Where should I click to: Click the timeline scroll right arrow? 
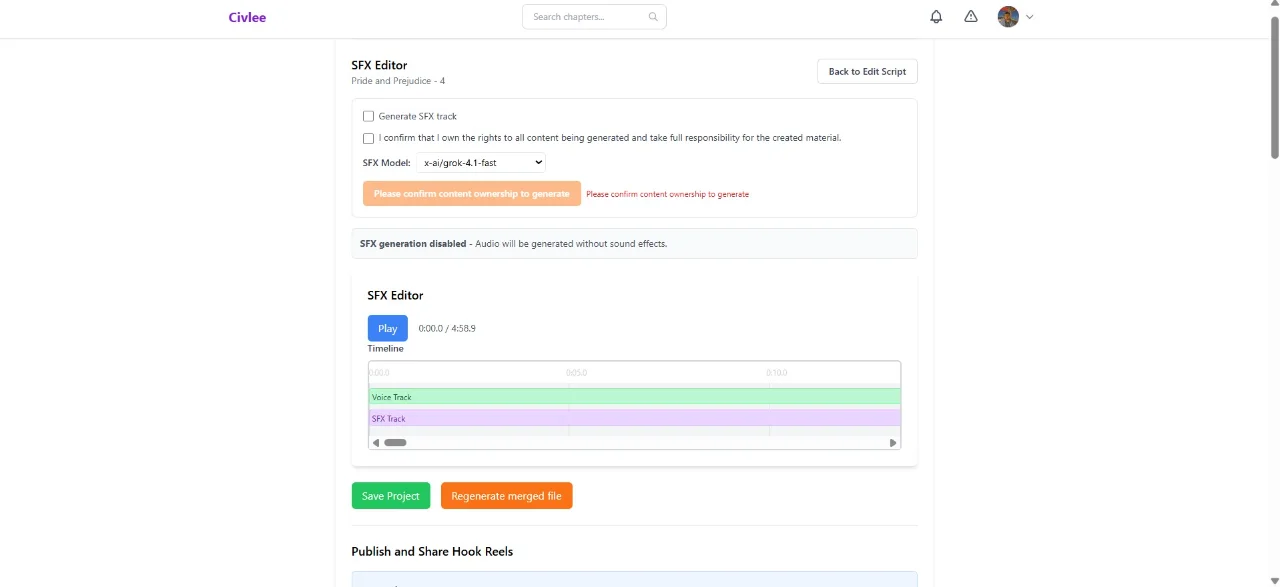(893, 442)
